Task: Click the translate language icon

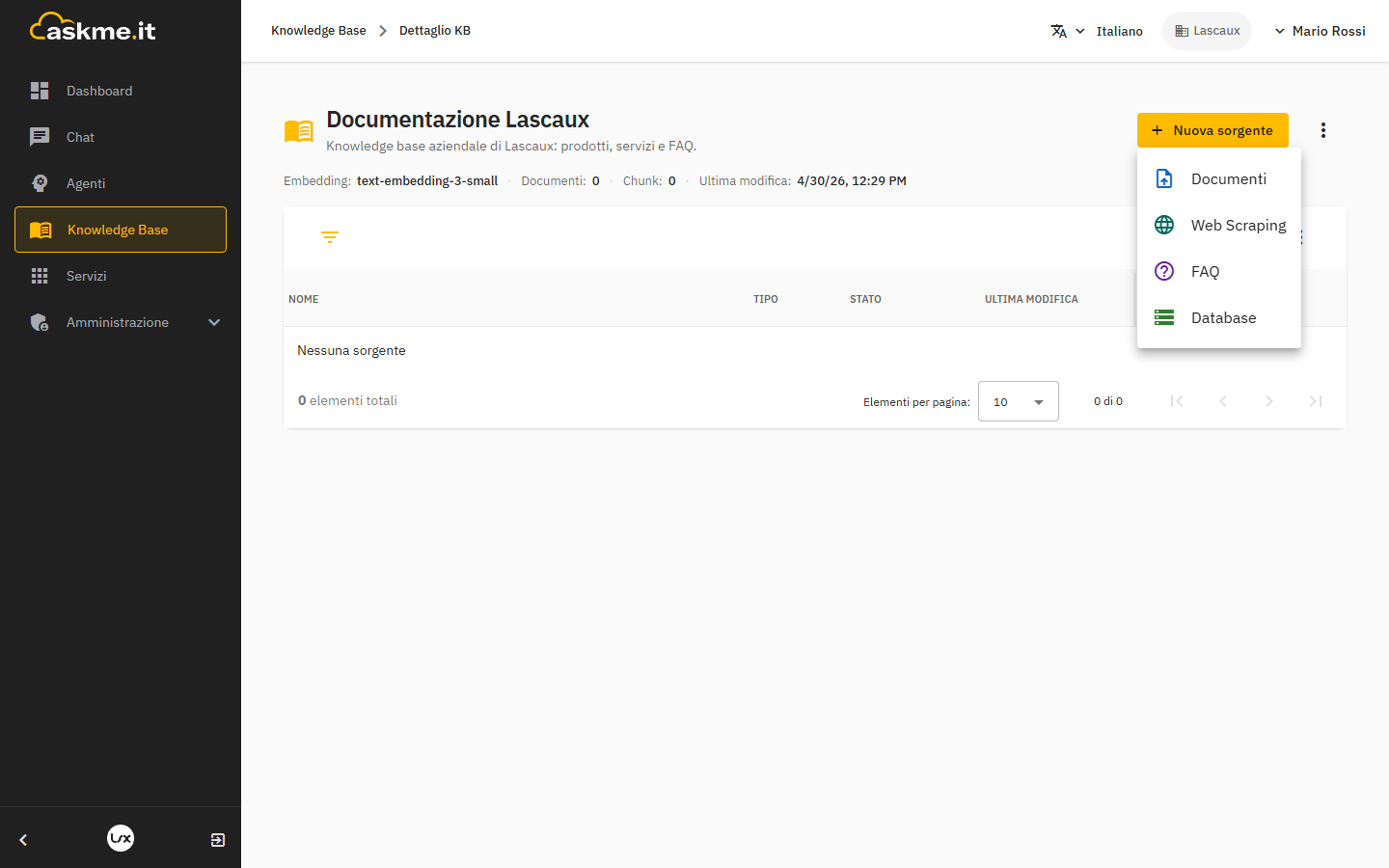Action: click(x=1059, y=31)
